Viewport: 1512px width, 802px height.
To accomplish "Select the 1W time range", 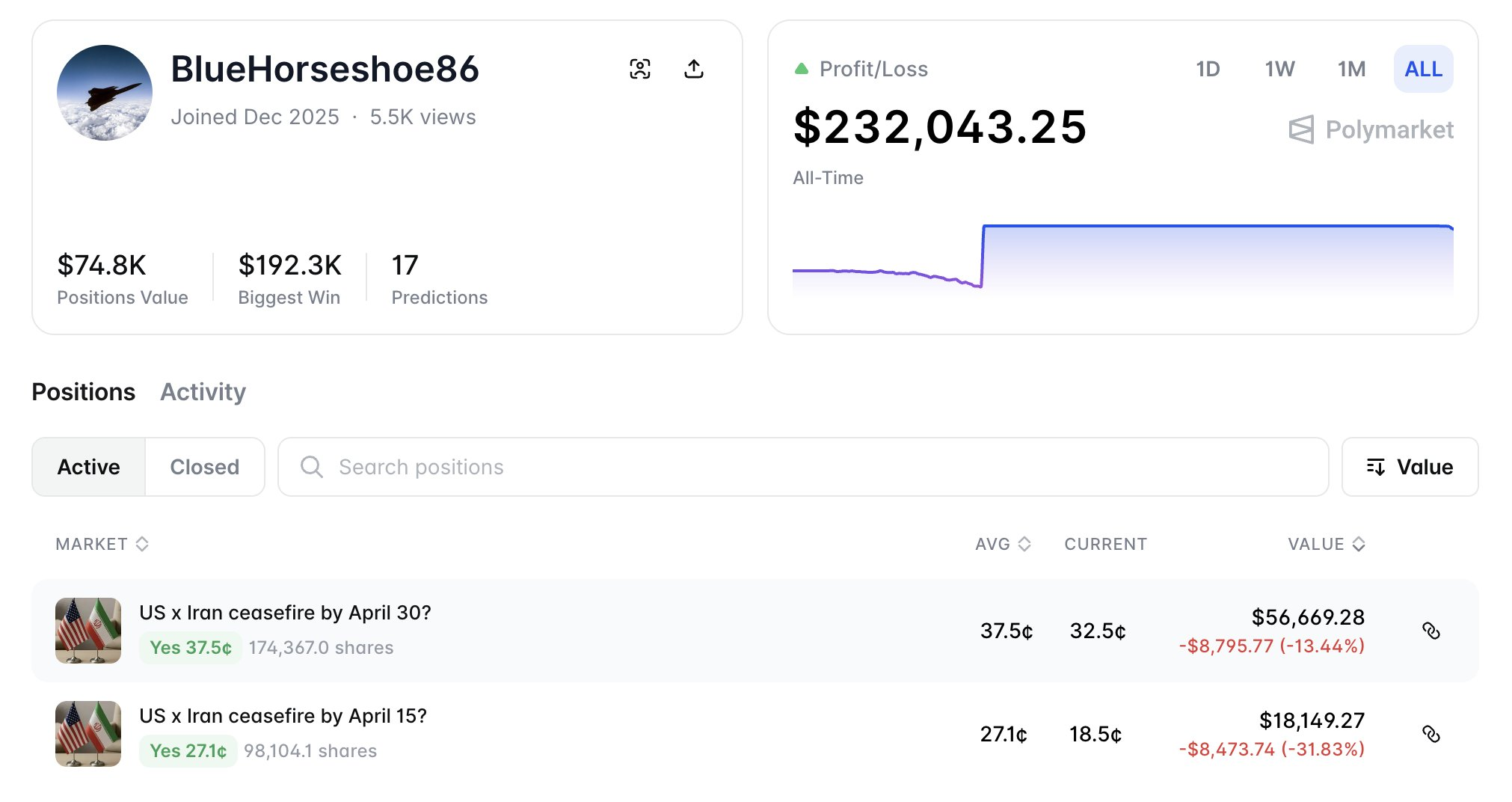I will pos(1279,69).
